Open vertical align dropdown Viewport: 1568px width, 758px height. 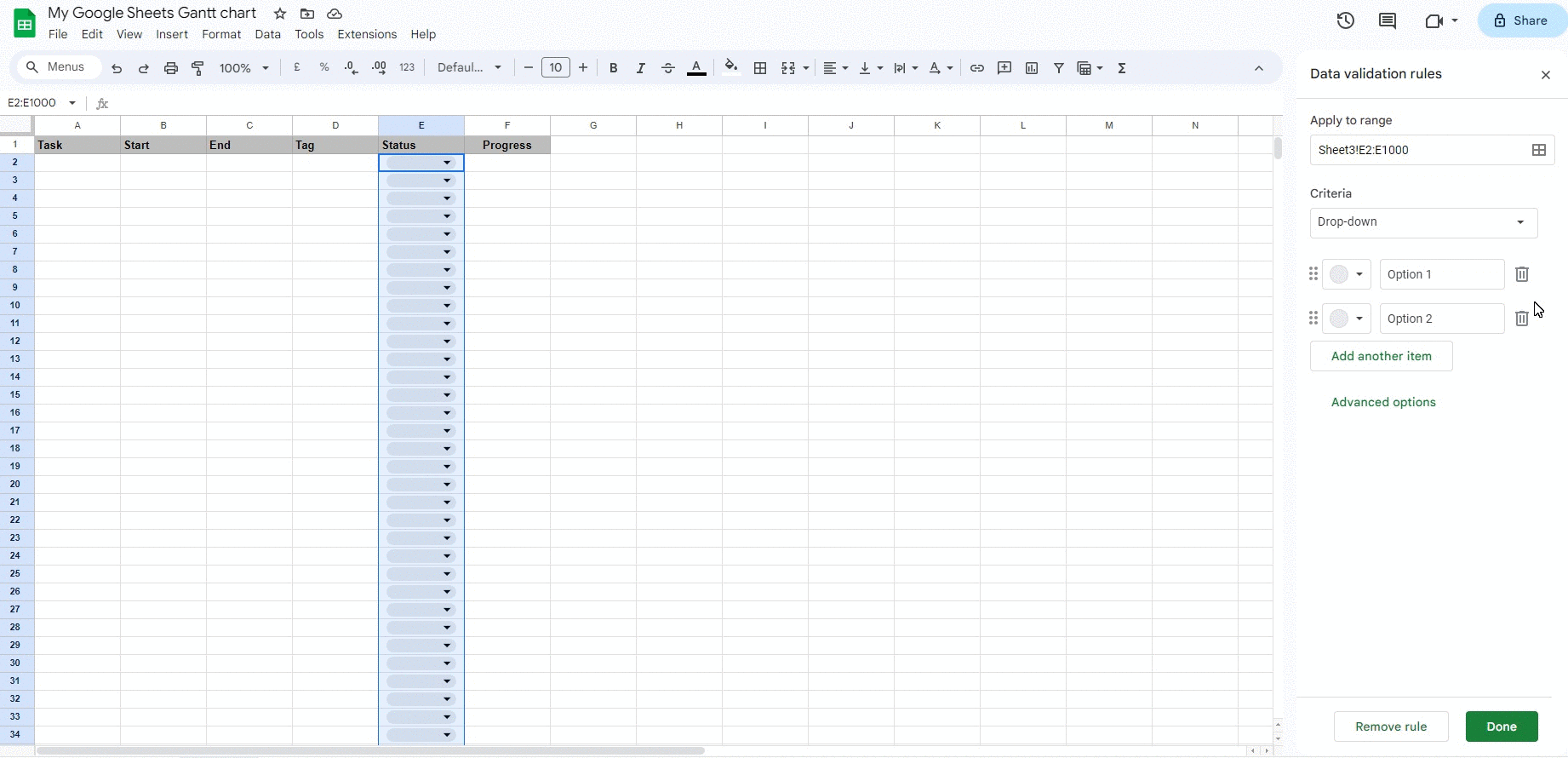click(x=871, y=68)
